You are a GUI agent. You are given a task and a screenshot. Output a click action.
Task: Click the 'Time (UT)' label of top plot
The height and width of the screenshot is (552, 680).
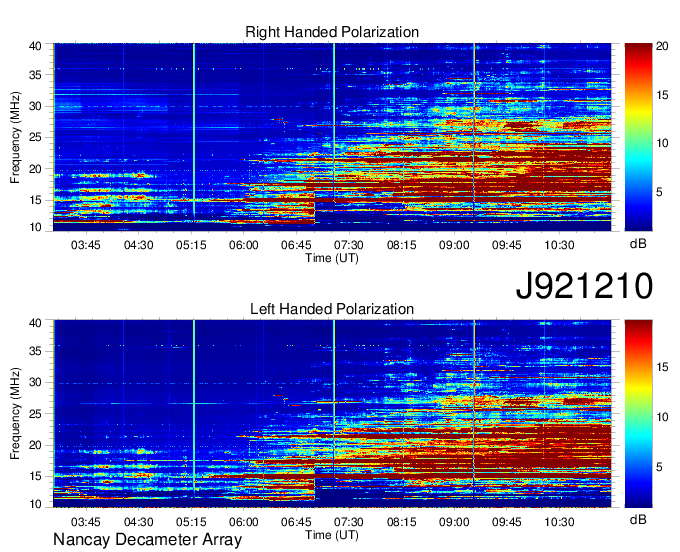pyautogui.click(x=332, y=258)
